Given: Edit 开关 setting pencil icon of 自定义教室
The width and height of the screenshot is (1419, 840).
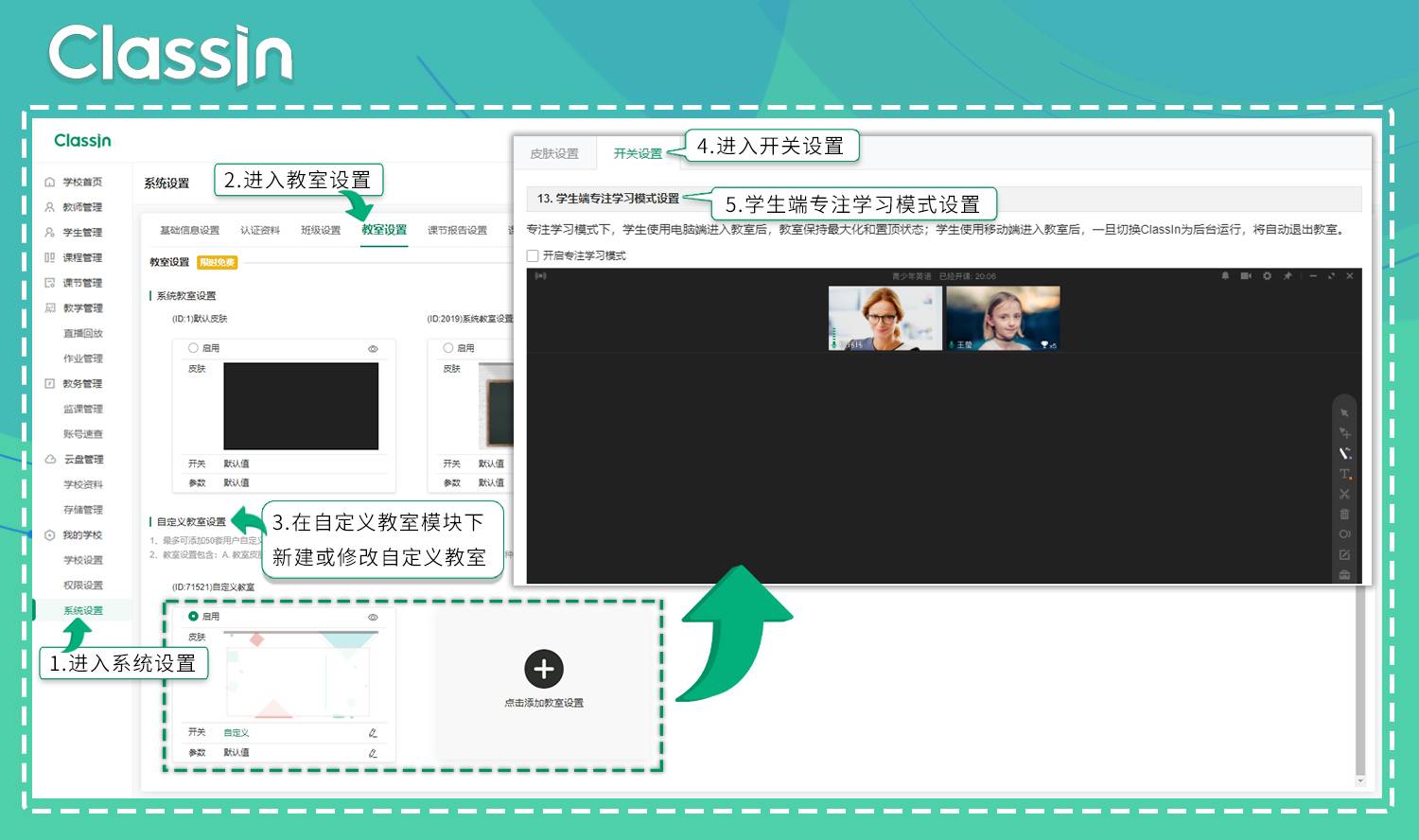Looking at the screenshot, I should click(373, 733).
